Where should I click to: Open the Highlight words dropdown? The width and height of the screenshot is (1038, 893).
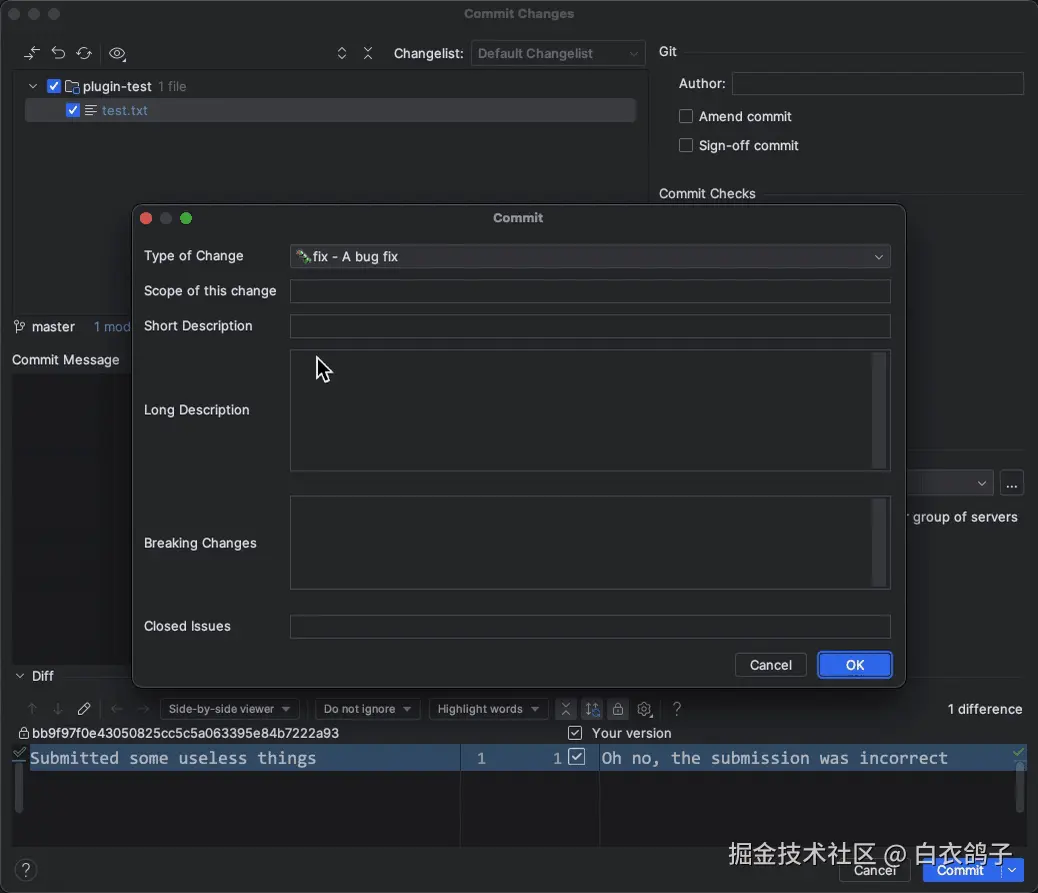coord(488,709)
